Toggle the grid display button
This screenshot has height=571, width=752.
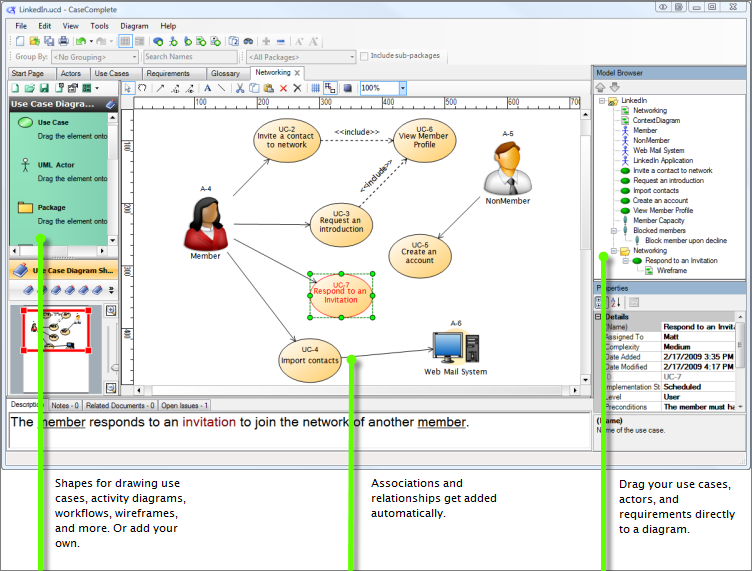(x=315, y=88)
